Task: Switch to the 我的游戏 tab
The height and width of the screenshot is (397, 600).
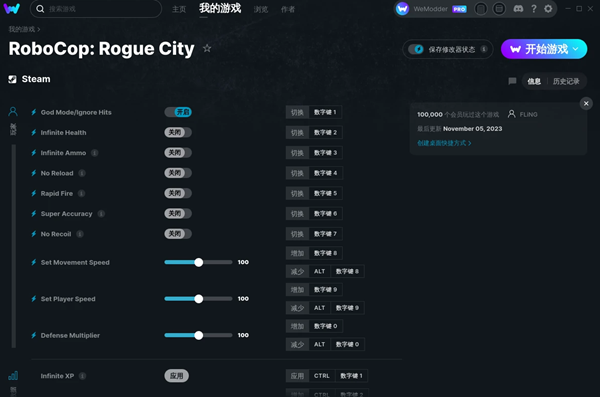Action: (x=220, y=8)
